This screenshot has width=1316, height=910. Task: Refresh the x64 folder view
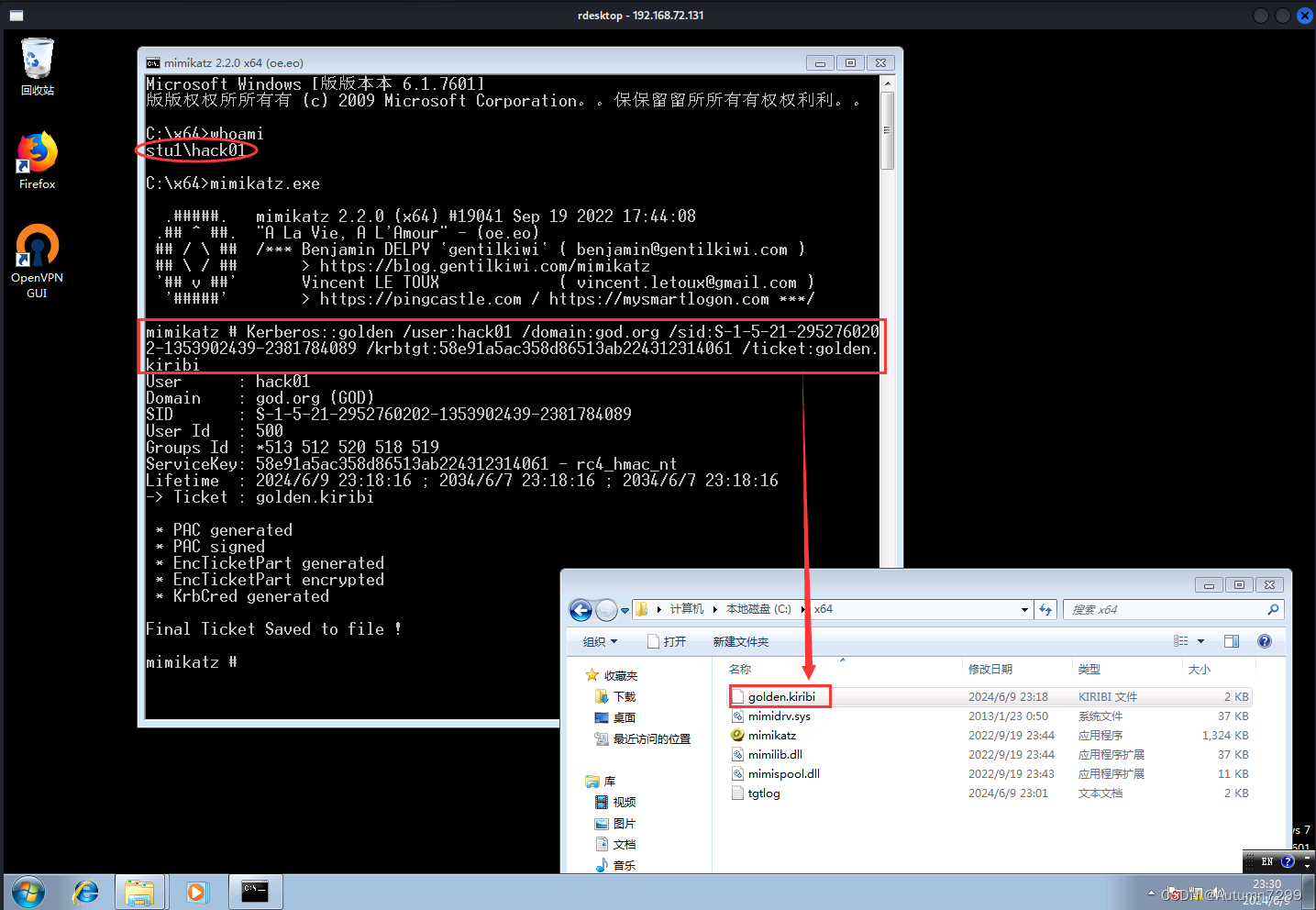click(x=1045, y=610)
